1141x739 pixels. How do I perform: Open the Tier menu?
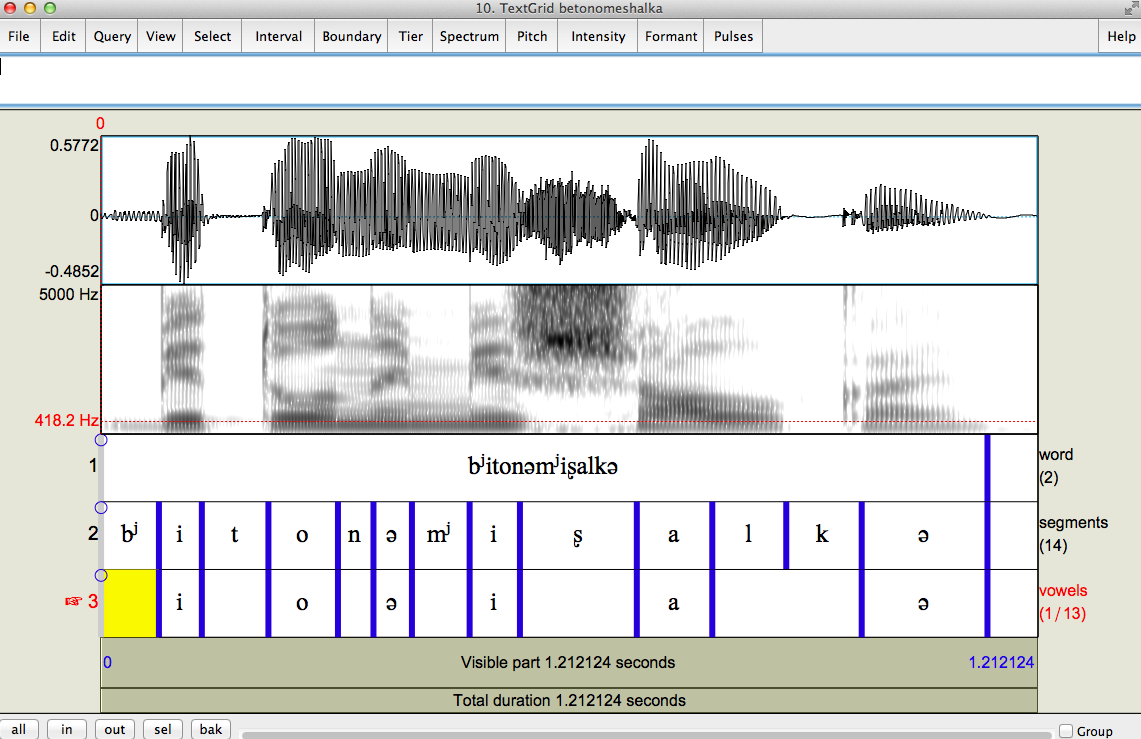click(x=410, y=36)
